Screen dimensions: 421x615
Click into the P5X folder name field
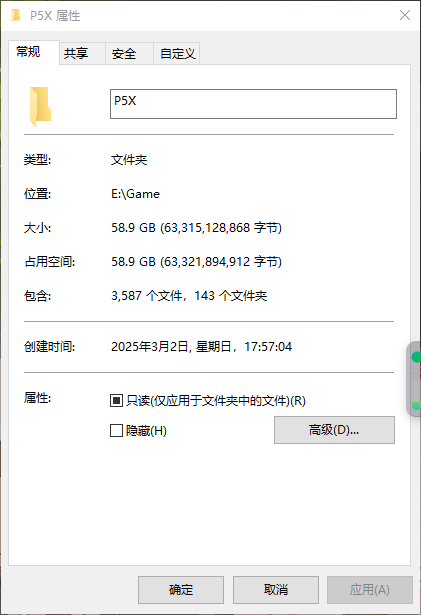point(253,104)
